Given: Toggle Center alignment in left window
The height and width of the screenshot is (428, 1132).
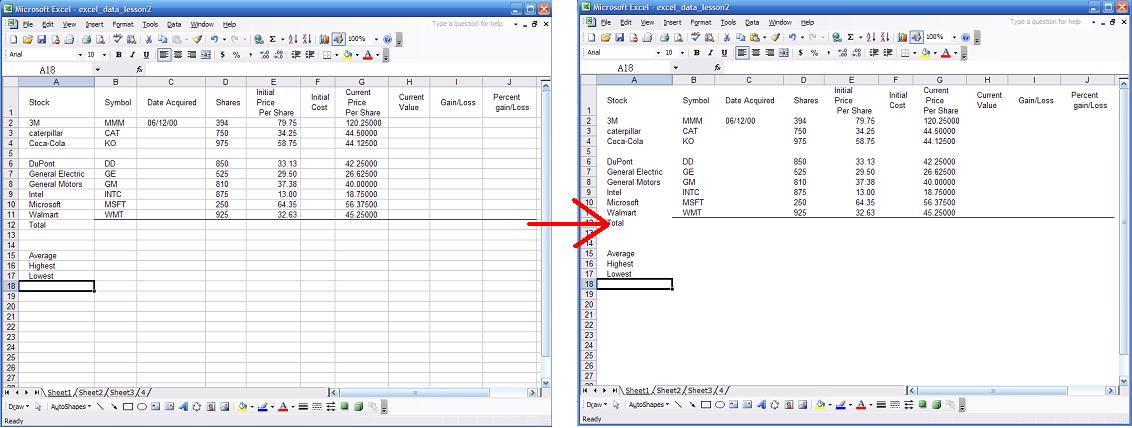Looking at the screenshot, I should [178, 54].
